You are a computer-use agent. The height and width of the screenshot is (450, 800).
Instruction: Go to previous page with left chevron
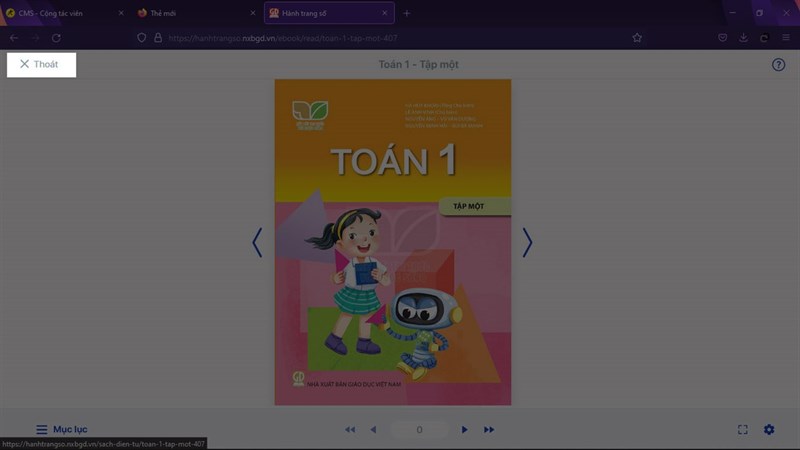coord(257,242)
